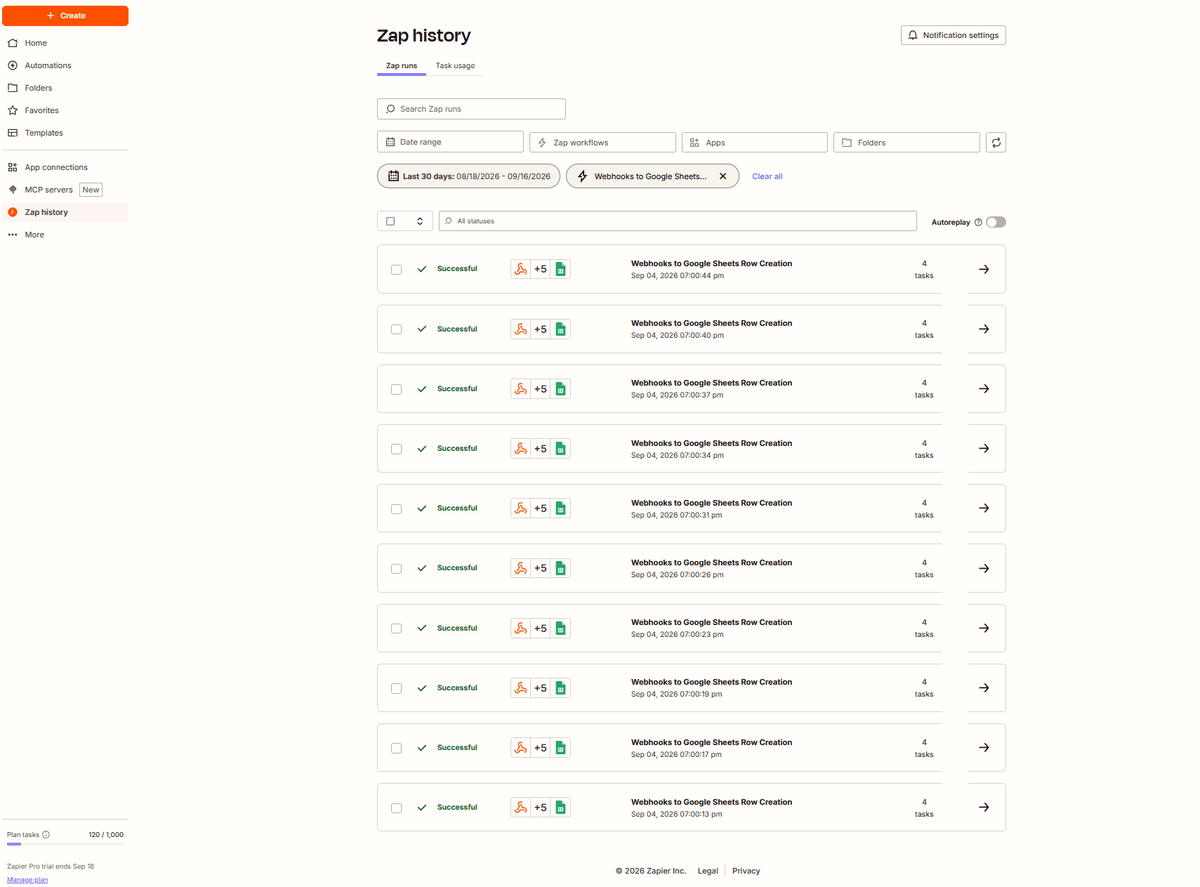Click the webhook icon in the 07:00:13 pm run
This screenshot has width=1200, height=887.
click(520, 807)
